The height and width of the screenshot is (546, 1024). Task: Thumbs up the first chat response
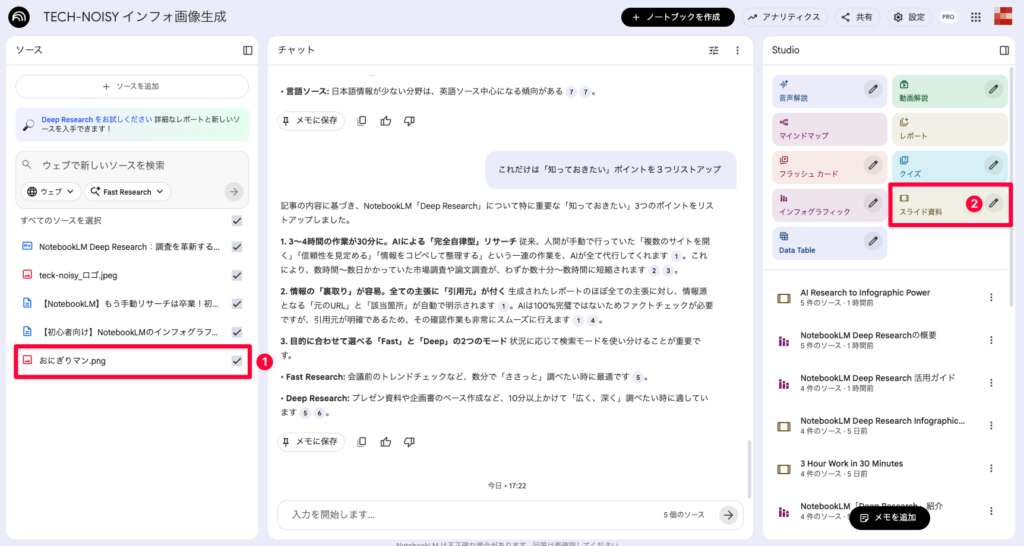click(386, 121)
